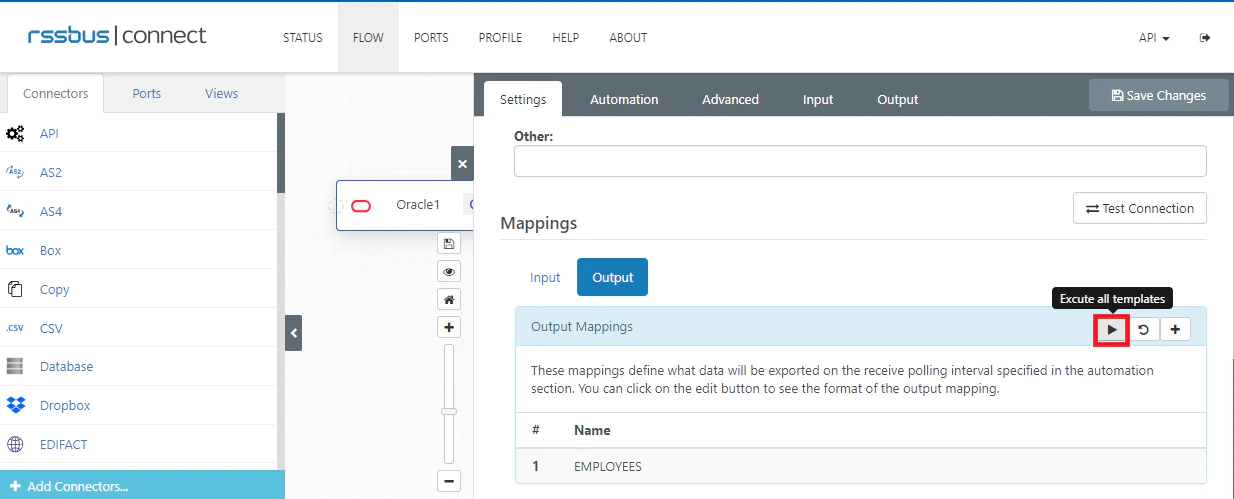Open the PROFILE menu
This screenshot has width=1234, height=499.
(x=500, y=38)
